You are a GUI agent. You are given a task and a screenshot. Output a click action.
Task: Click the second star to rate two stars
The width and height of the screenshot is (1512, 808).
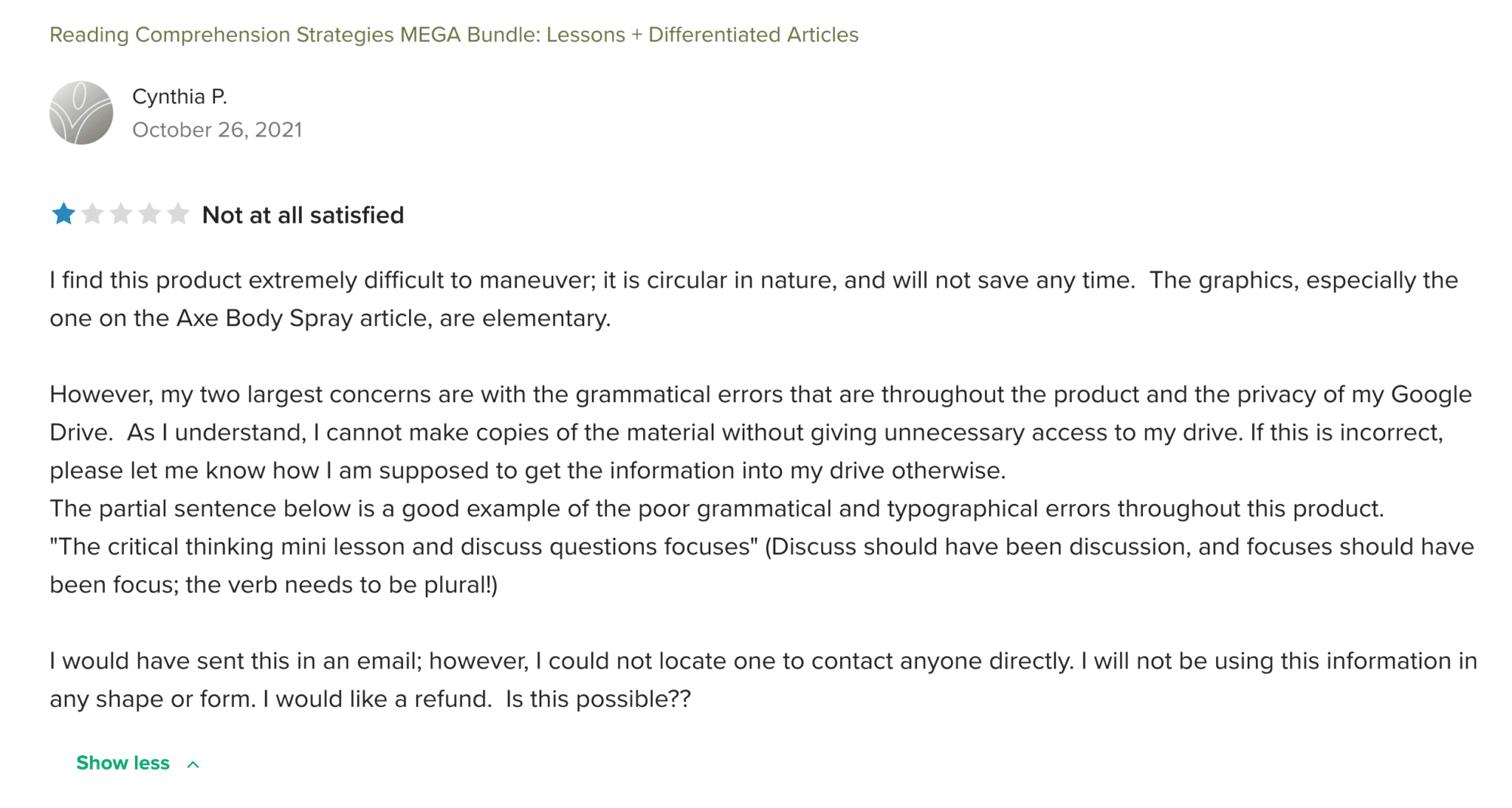point(94,215)
